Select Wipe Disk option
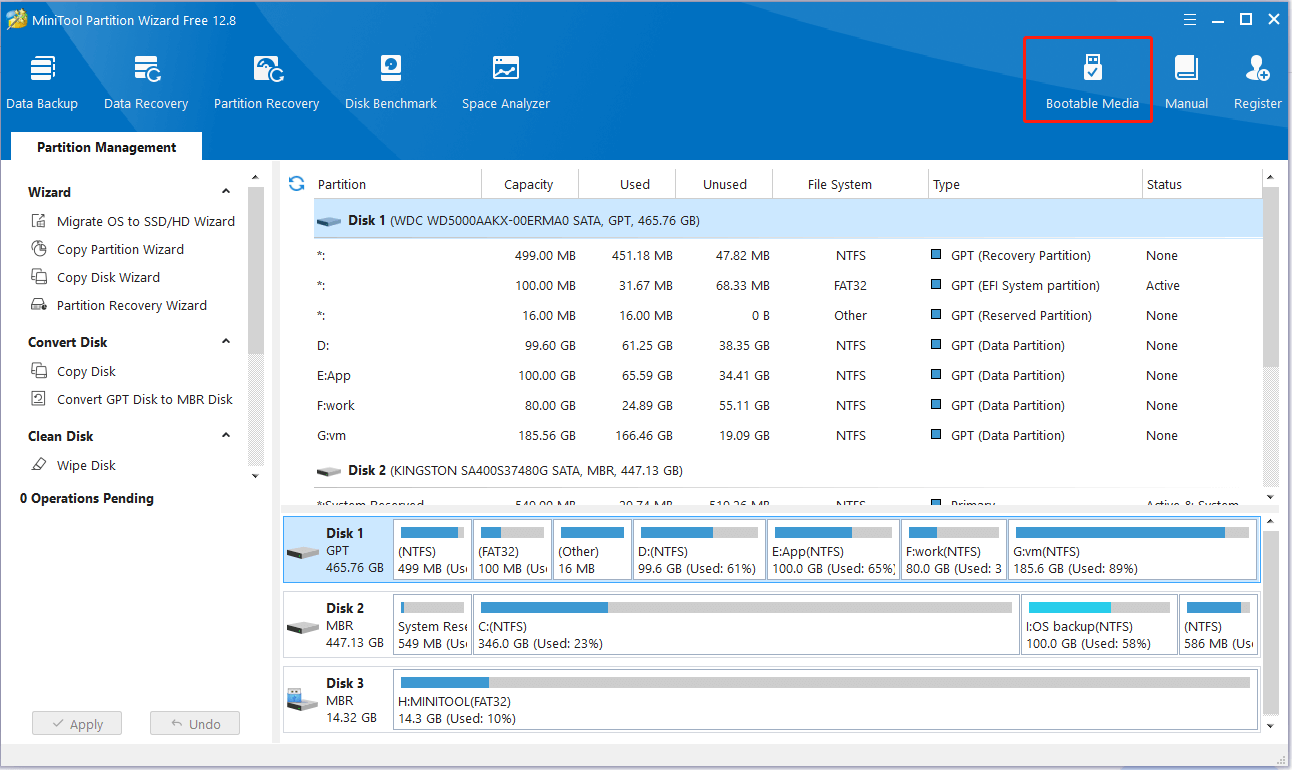This screenshot has height=770, width=1292. (86, 465)
